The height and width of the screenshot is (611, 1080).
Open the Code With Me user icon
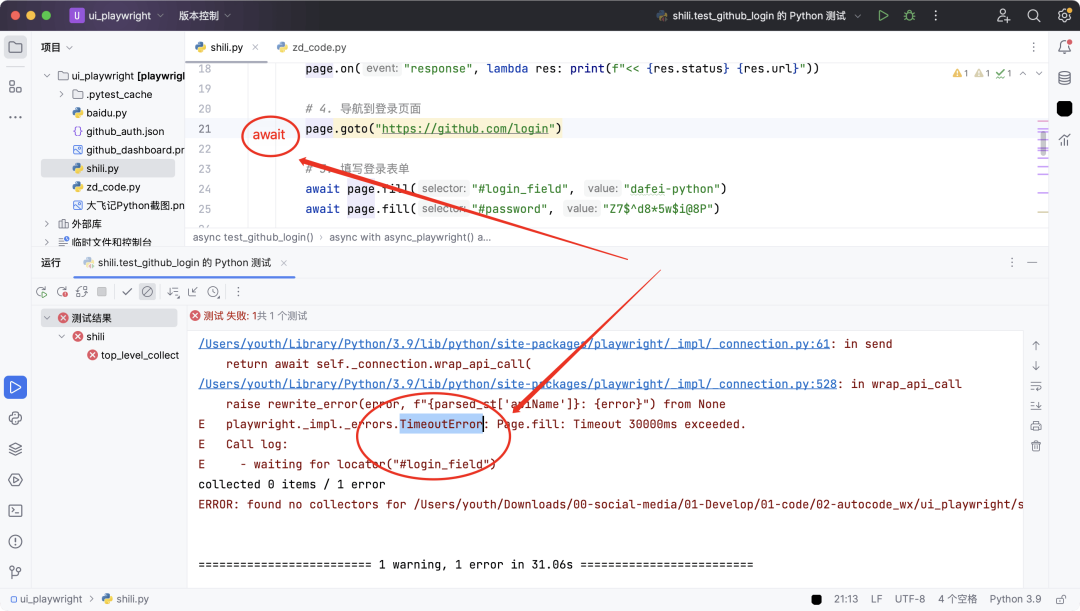point(1003,15)
